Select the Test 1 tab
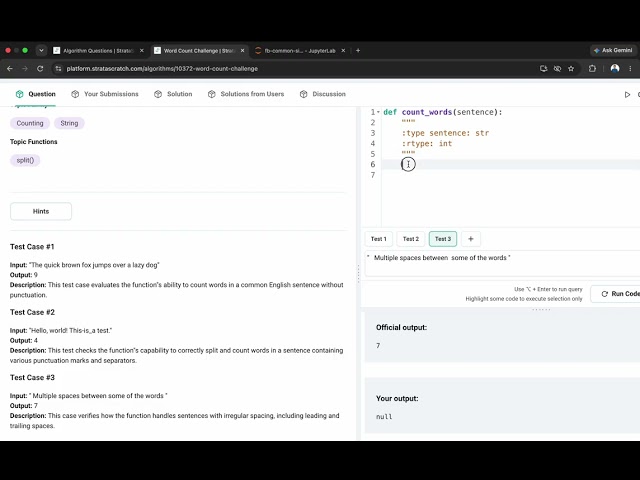The height and width of the screenshot is (480, 640). (x=378, y=239)
